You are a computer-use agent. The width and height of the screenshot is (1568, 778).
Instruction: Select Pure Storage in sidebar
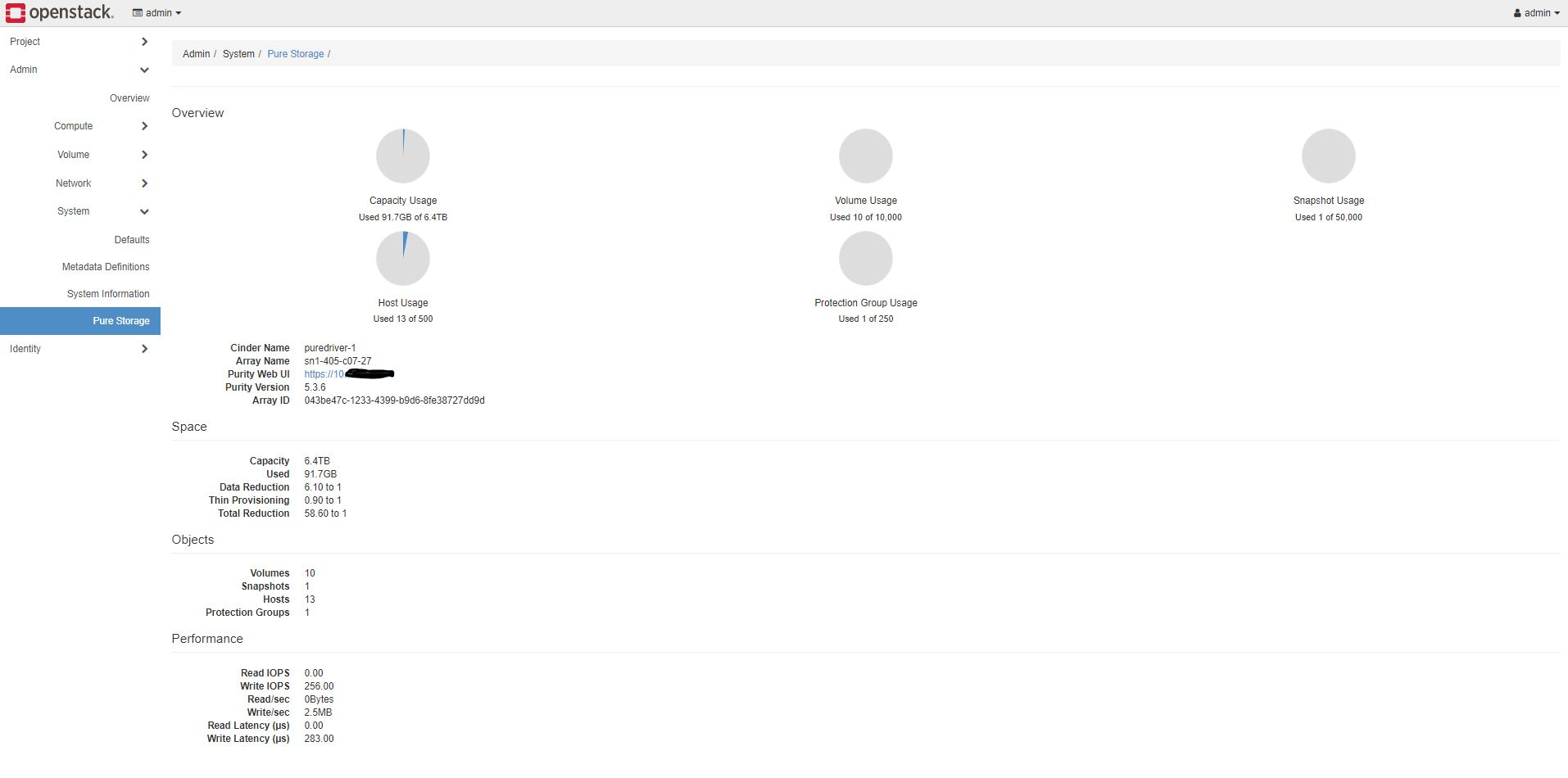(80, 321)
